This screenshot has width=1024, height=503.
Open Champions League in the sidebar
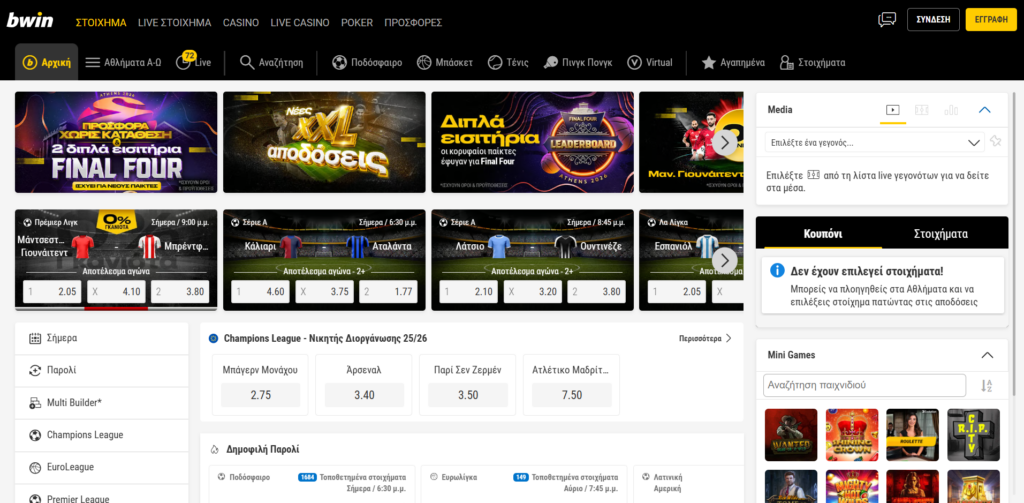coord(102,434)
